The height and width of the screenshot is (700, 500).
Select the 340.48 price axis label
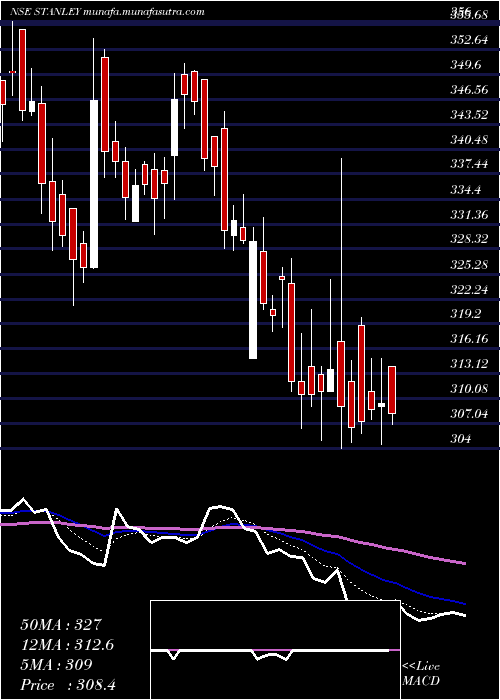click(x=469, y=140)
